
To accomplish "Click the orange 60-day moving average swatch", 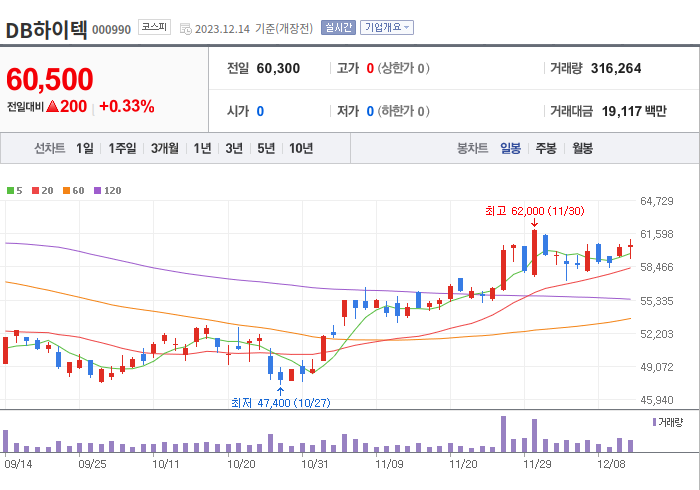I will pyautogui.click(x=67, y=191).
